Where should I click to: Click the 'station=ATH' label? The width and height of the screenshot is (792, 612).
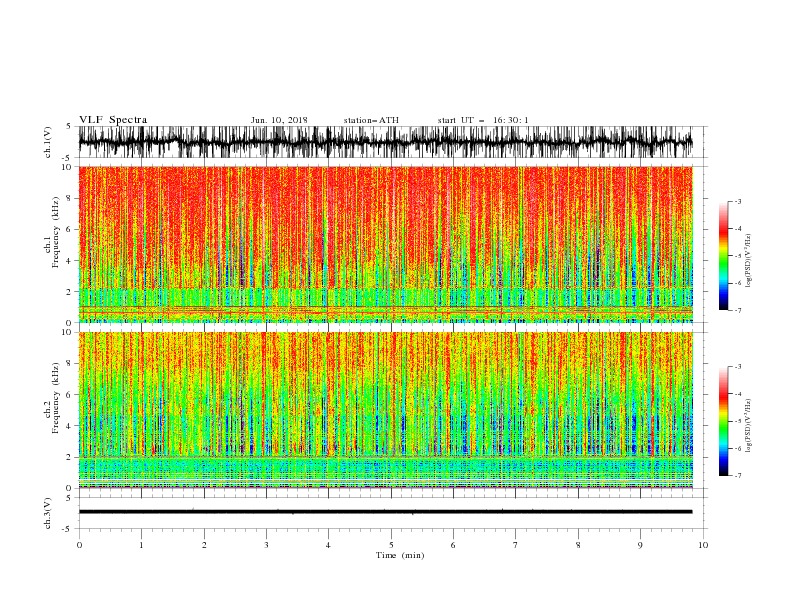371,120
